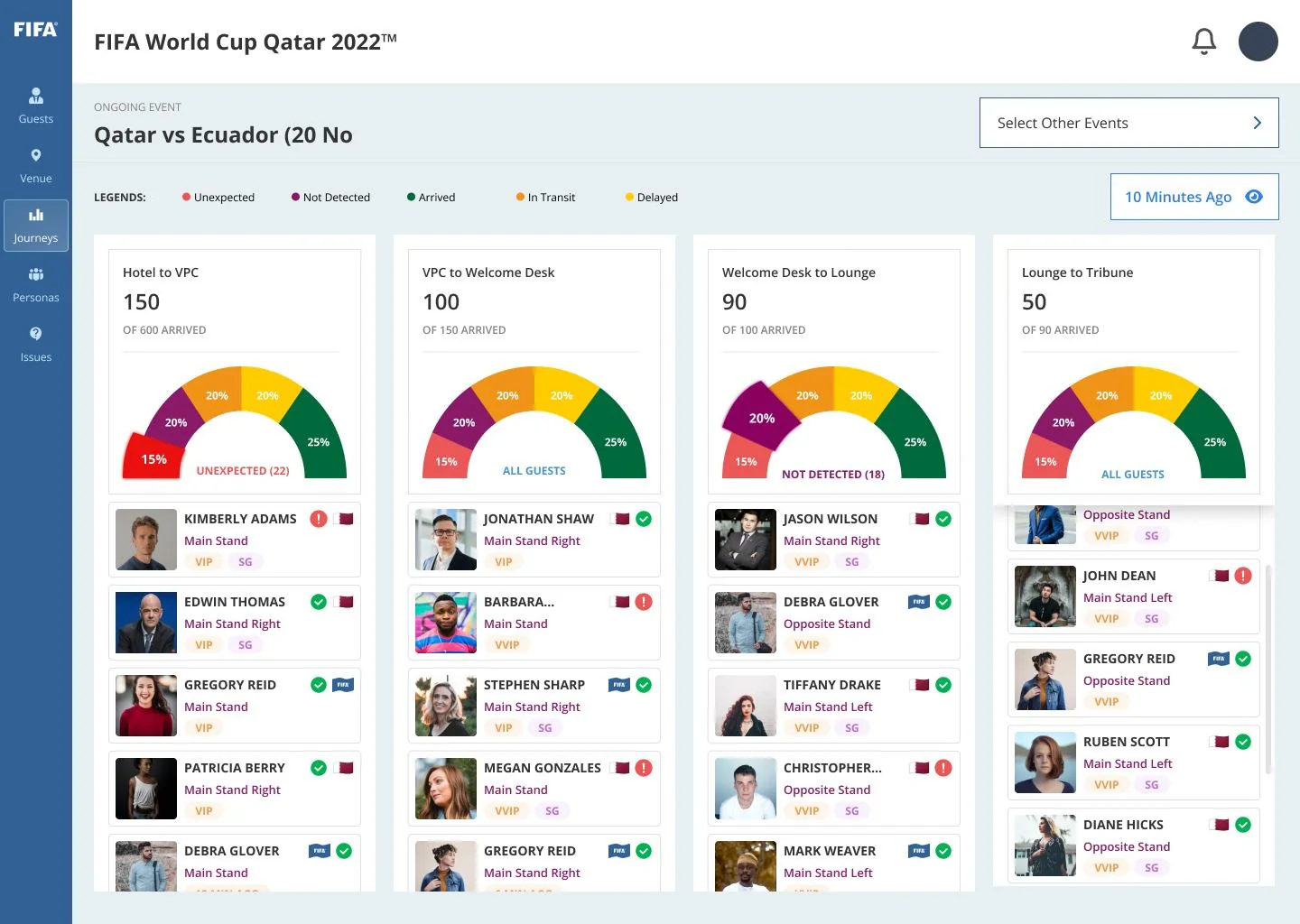This screenshot has width=1300, height=924.
Task: Go to Venue in sidebar
Action: [36, 166]
